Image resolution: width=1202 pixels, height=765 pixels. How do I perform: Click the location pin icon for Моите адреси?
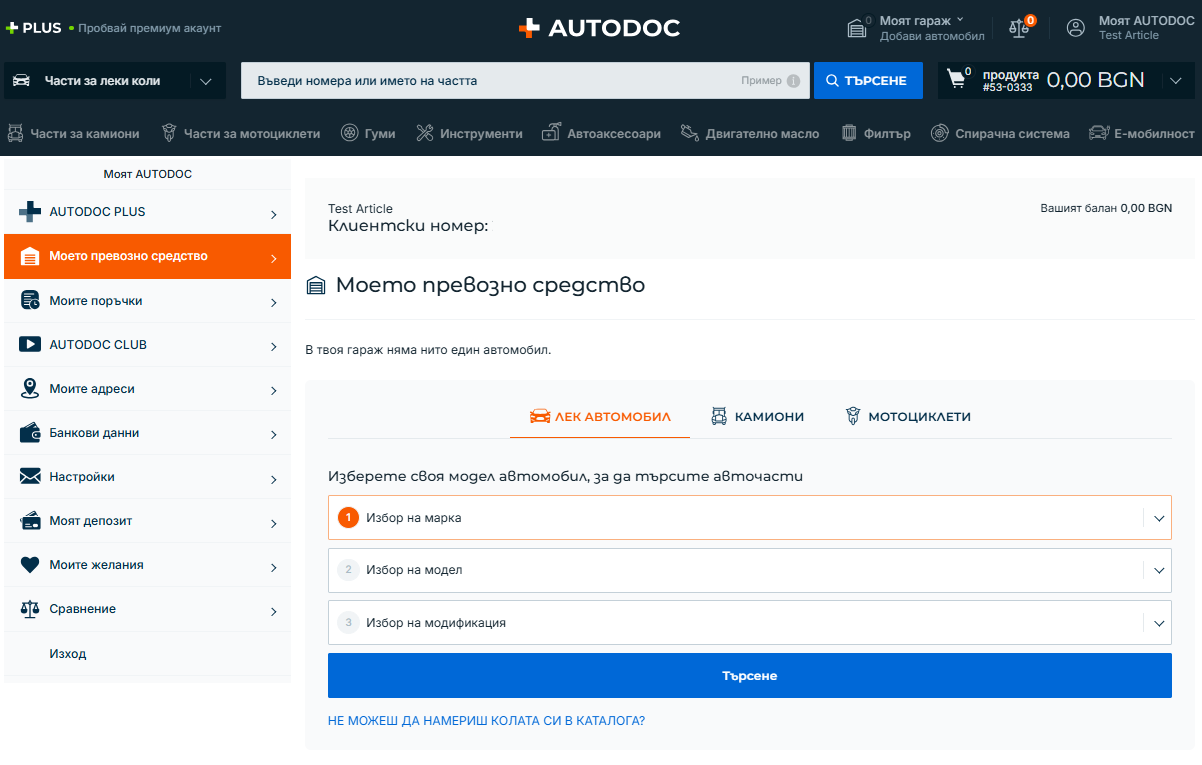coord(30,389)
